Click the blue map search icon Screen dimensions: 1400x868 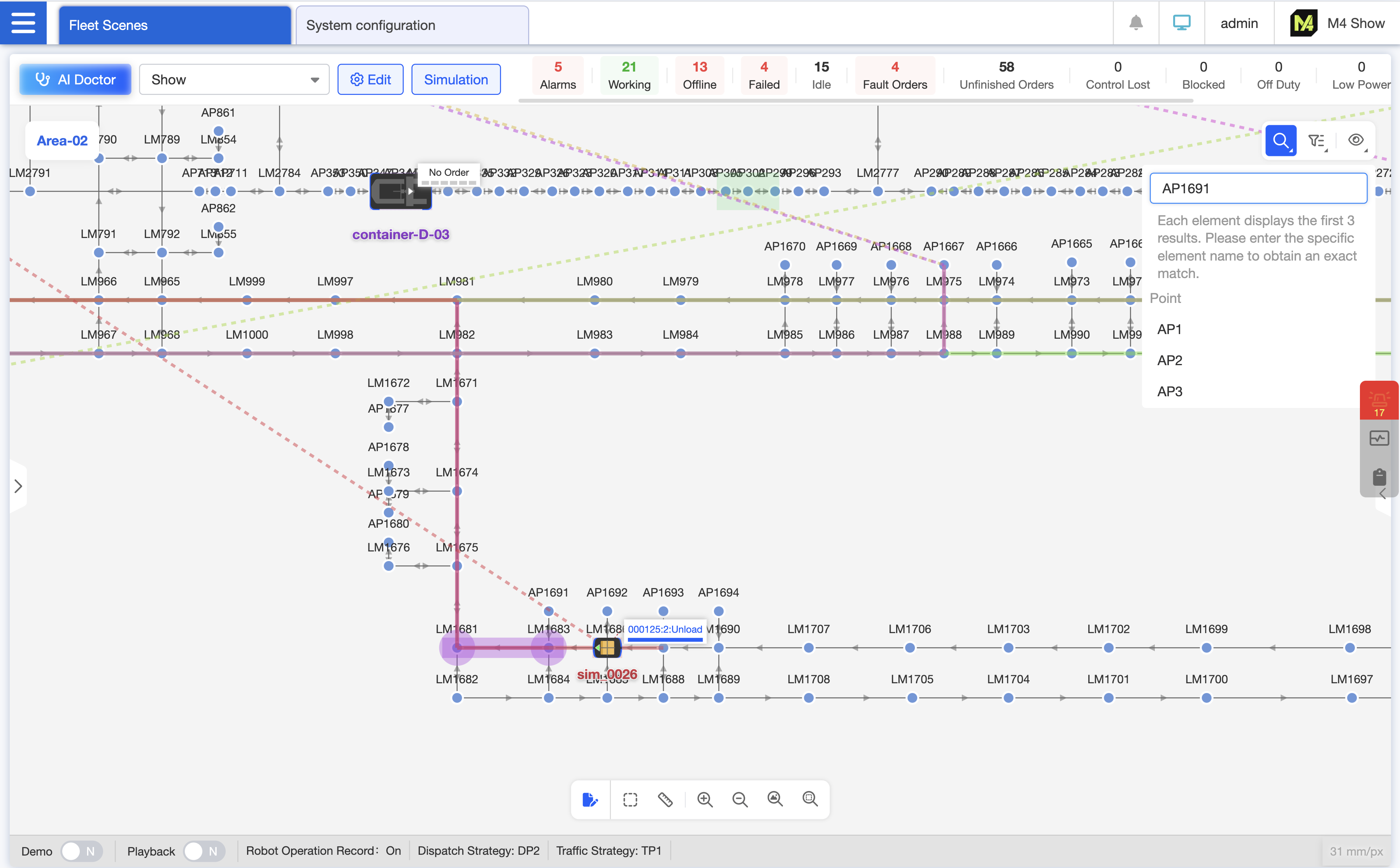coord(1281,141)
